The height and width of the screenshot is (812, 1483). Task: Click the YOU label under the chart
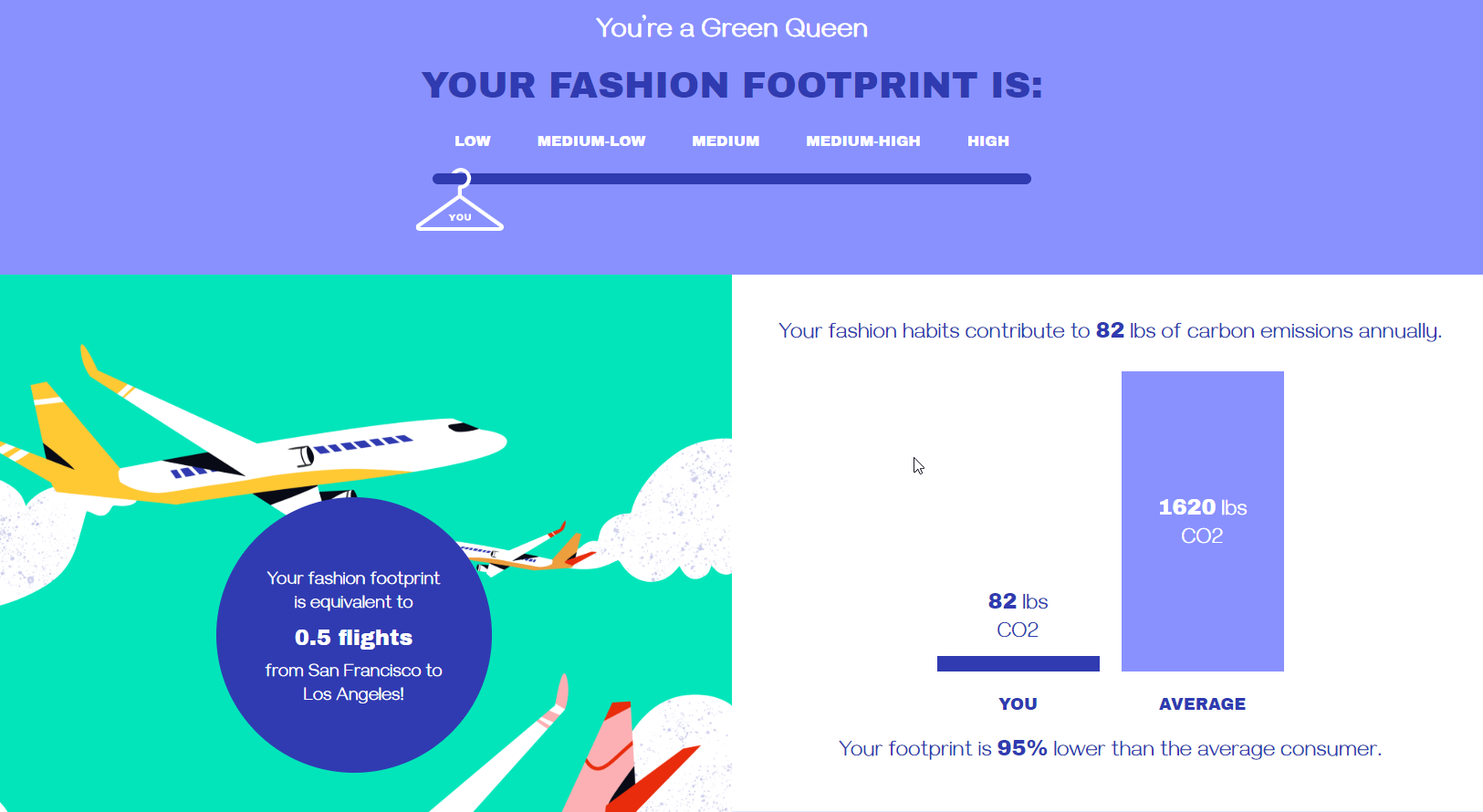point(1018,704)
